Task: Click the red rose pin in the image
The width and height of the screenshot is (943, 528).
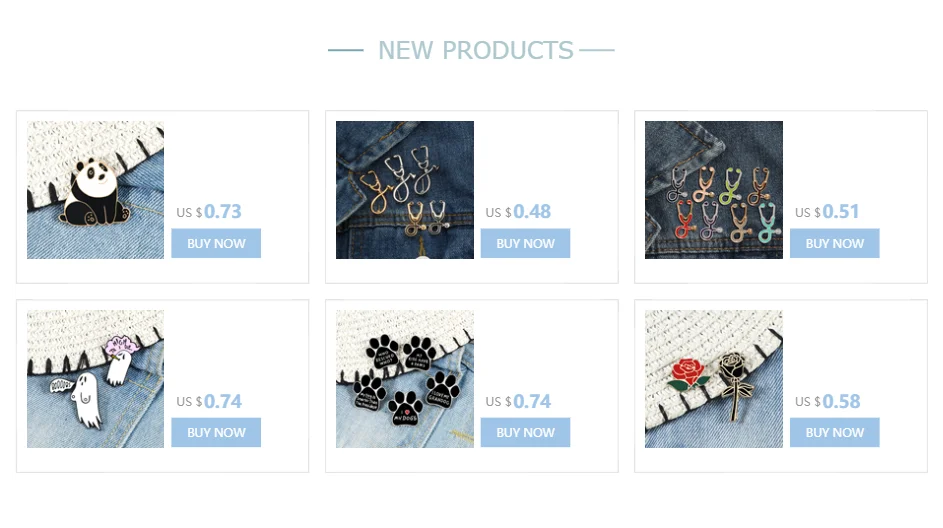Action: pyautogui.click(x=688, y=374)
